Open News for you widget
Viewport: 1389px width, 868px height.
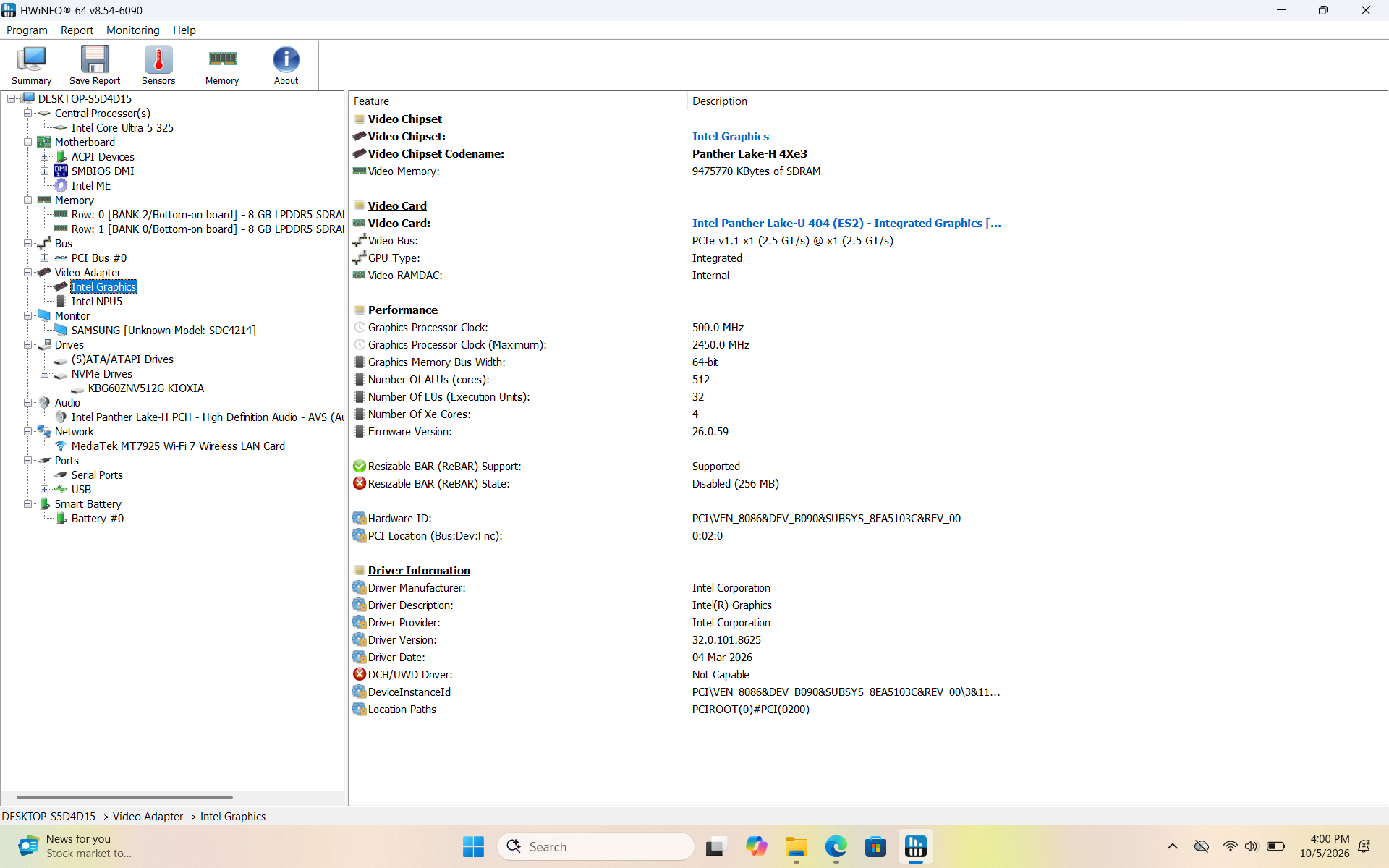pyautogui.click(x=75, y=846)
